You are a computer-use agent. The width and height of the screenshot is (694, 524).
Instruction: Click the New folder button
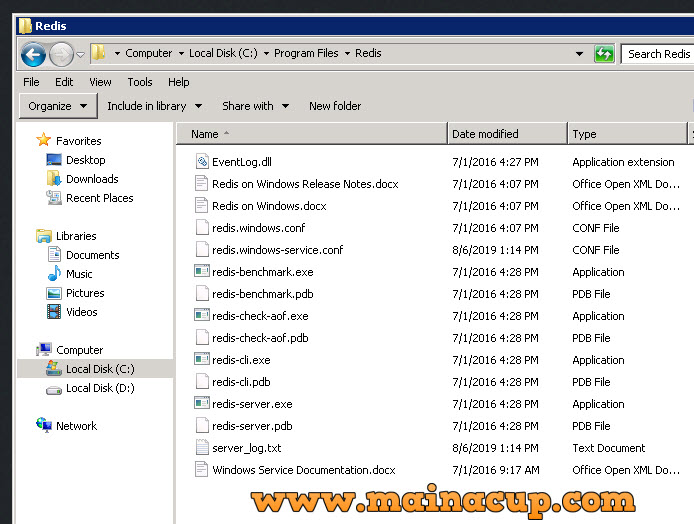[335, 106]
